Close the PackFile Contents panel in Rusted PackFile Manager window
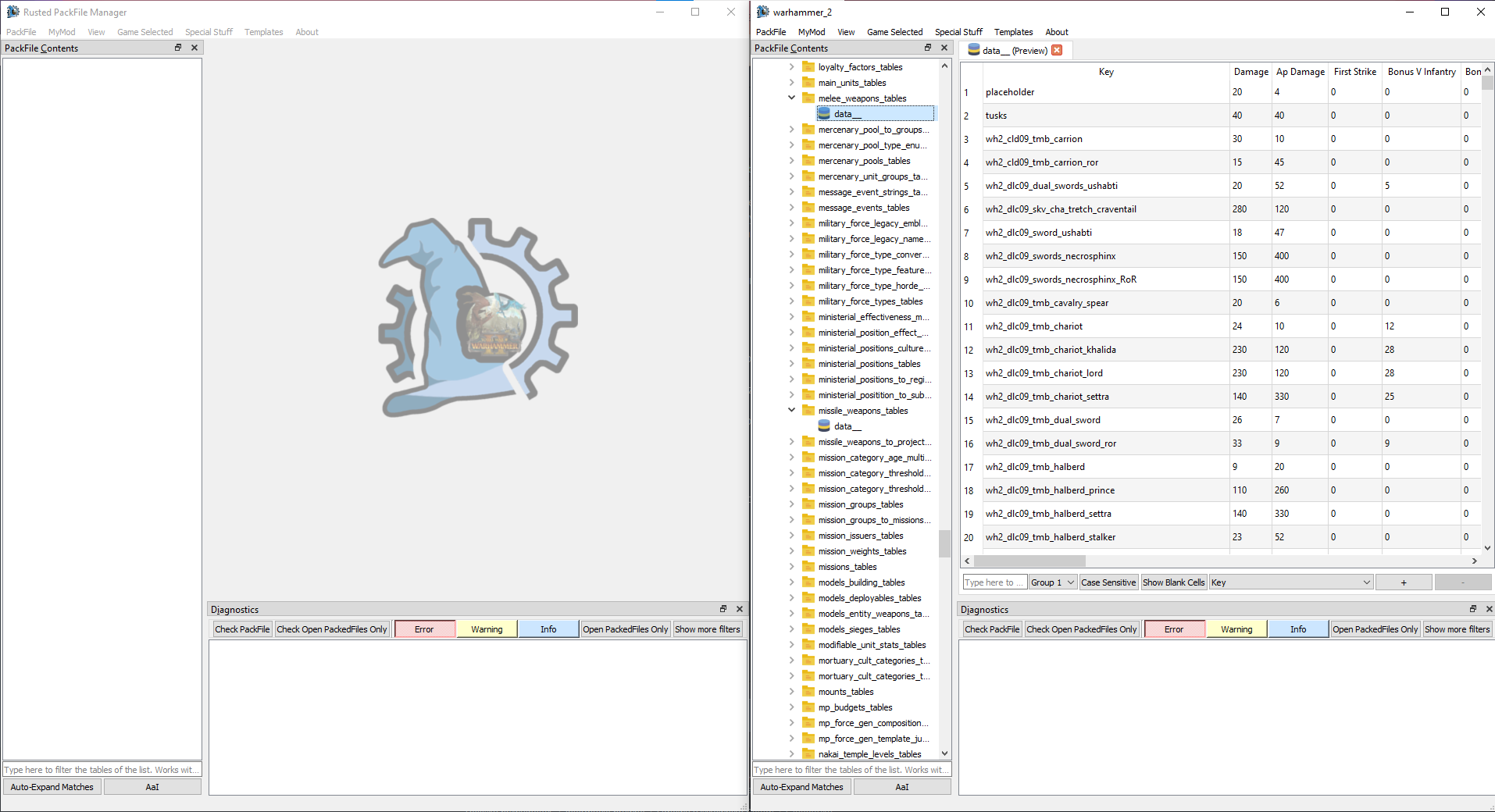Screen dimensions: 1495x812 pos(194,48)
